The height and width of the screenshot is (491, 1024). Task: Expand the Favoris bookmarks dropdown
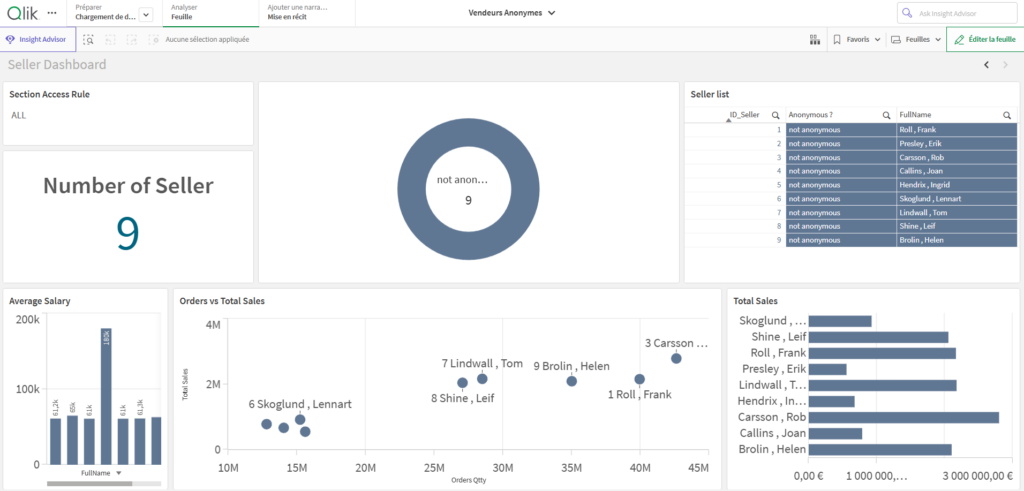(x=856, y=39)
